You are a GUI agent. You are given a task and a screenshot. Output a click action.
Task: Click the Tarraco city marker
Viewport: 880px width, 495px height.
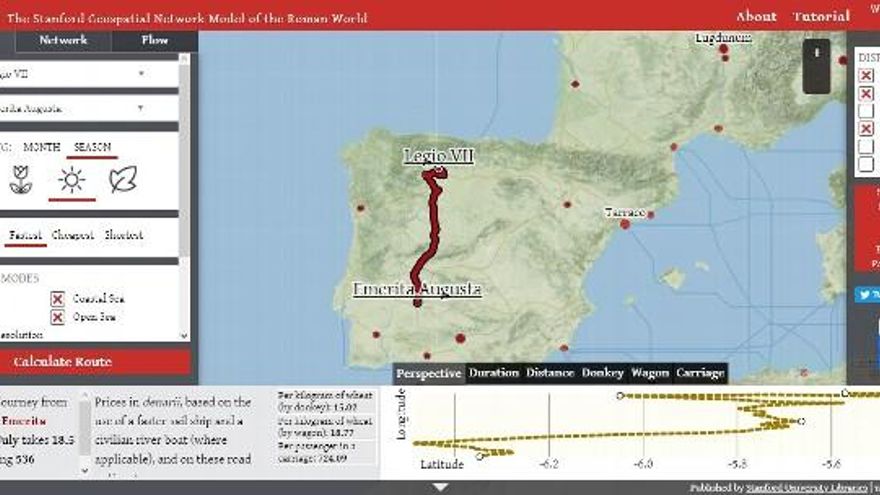(625, 224)
